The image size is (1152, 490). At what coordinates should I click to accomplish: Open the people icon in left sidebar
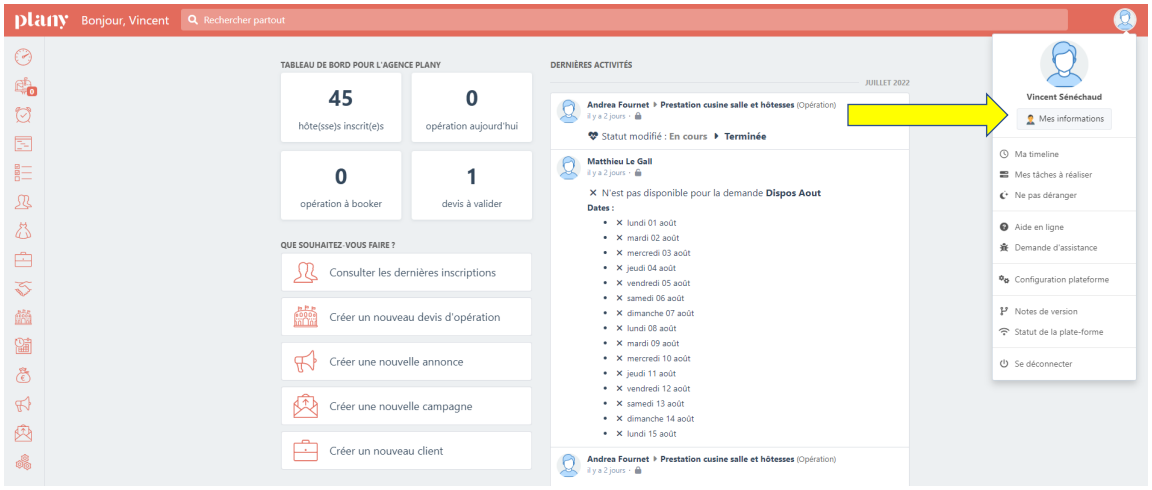coord(23,202)
